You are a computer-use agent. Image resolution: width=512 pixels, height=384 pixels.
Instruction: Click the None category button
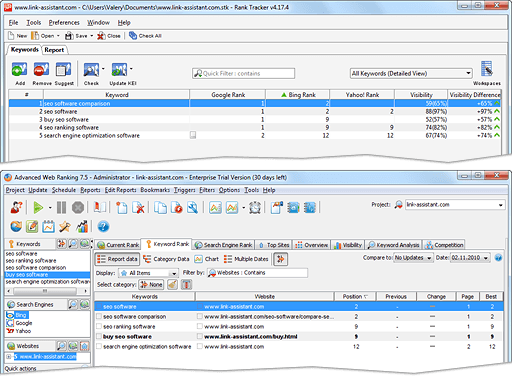(x=151, y=285)
